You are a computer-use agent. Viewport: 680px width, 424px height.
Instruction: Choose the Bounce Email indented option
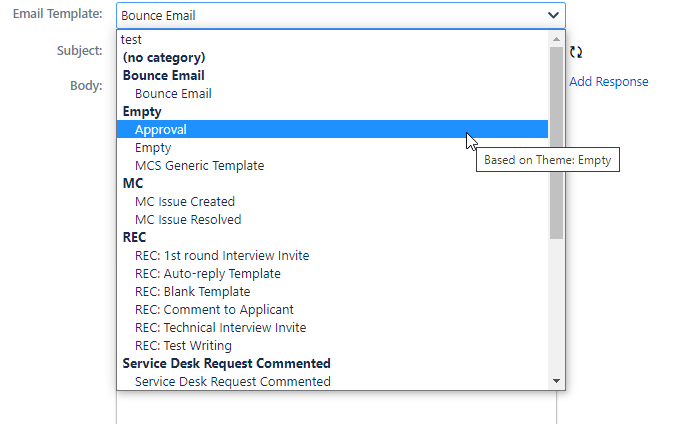[x=332, y=93]
